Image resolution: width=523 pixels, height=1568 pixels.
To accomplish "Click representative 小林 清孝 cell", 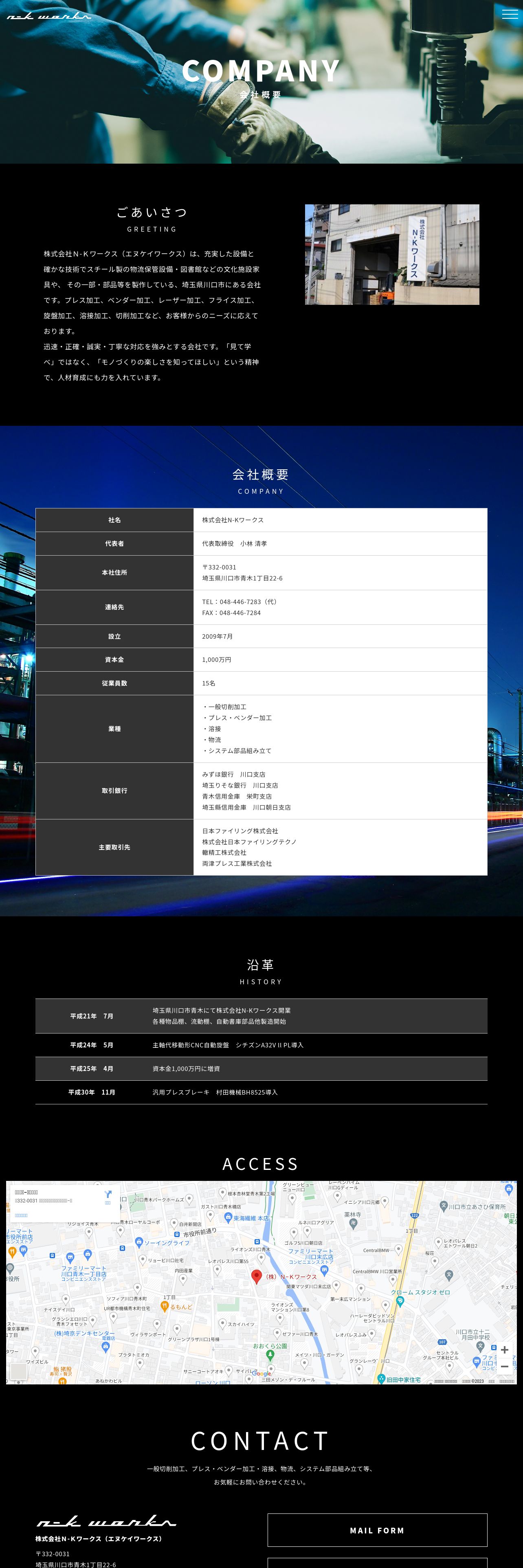I will [341, 543].
